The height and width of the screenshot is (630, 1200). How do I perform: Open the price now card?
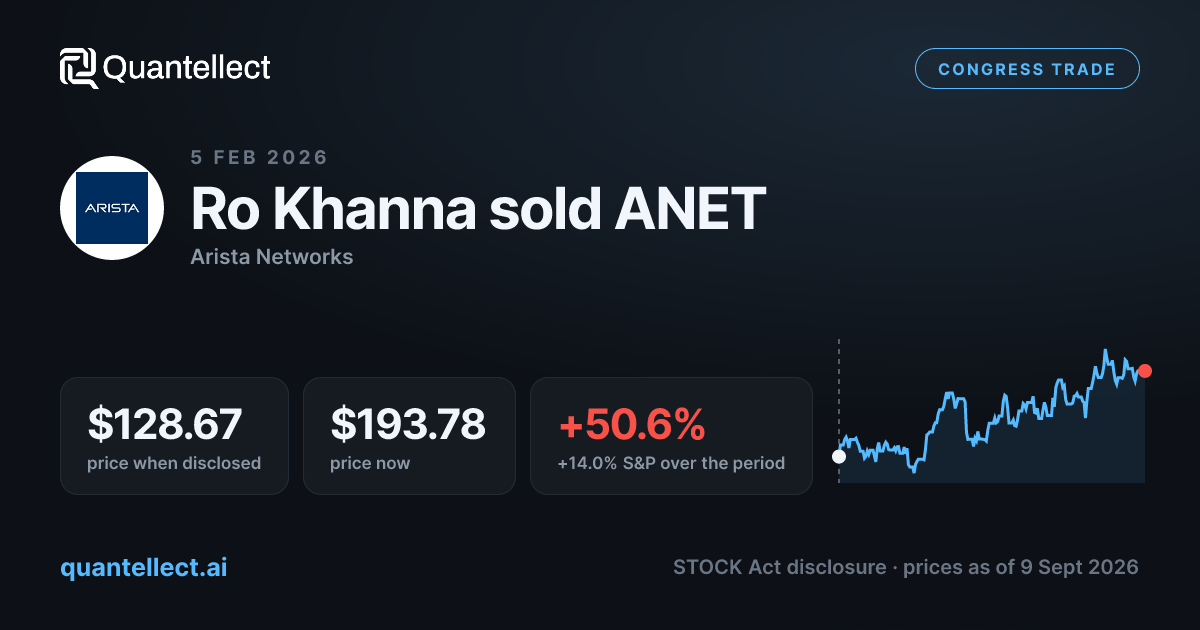point(409,436)
